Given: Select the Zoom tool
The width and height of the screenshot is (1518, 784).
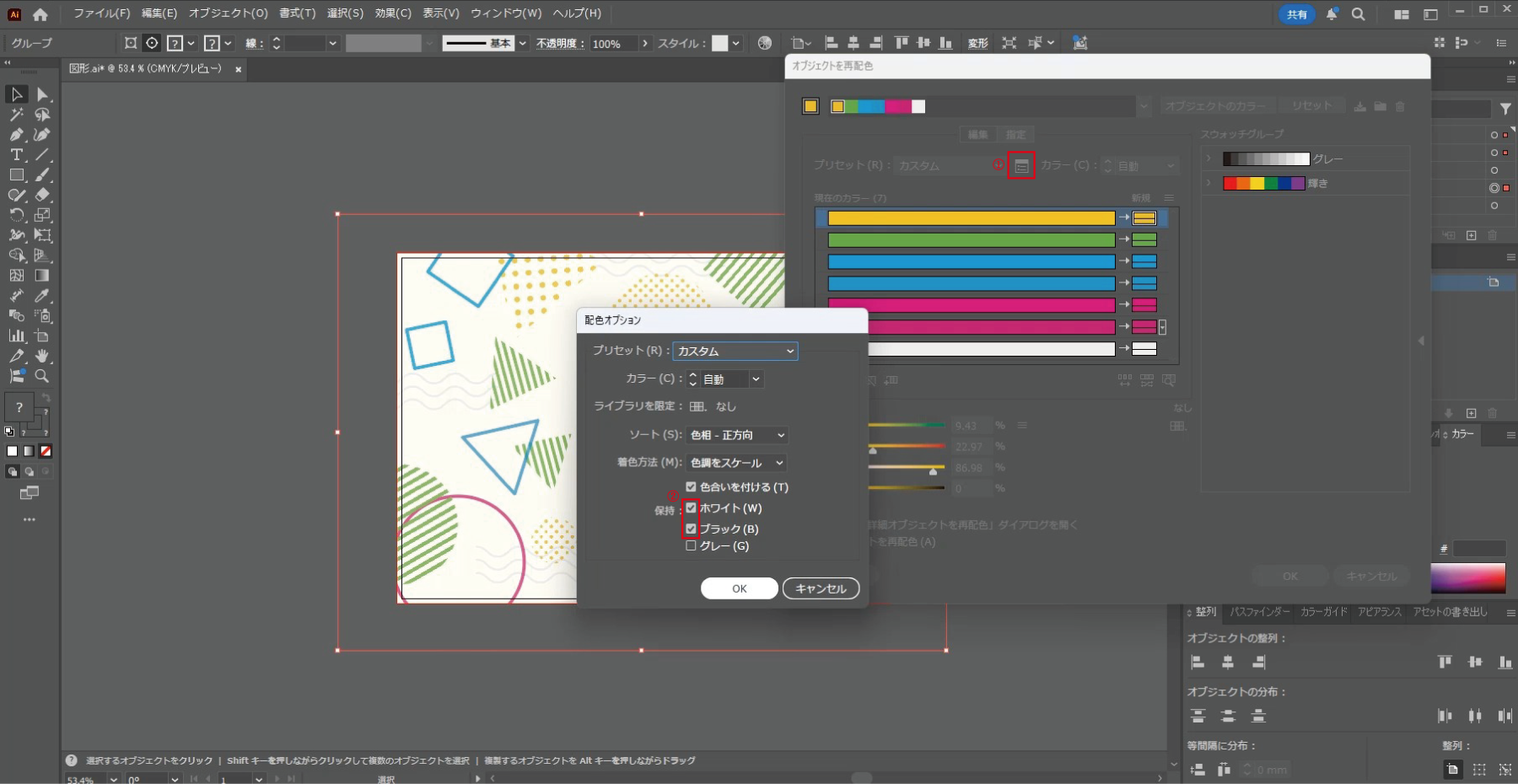Looking at the screenshot, I should [42, 376].
